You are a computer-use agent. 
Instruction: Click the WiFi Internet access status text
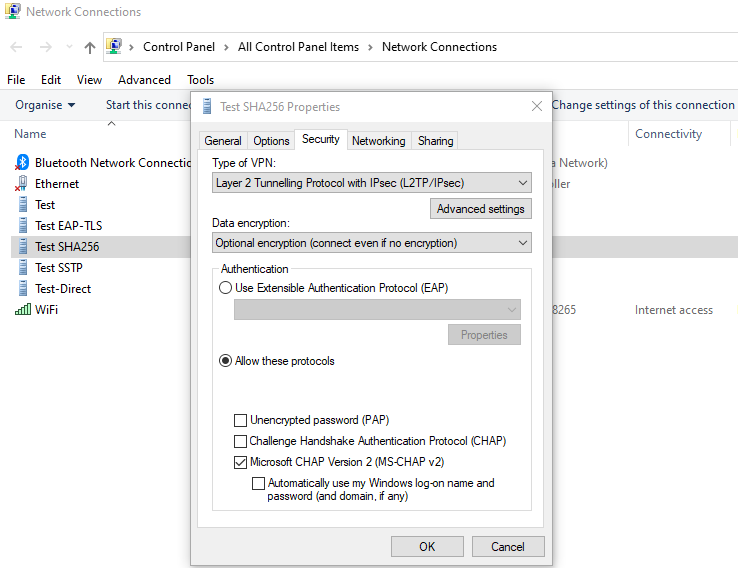click(674, 310)
